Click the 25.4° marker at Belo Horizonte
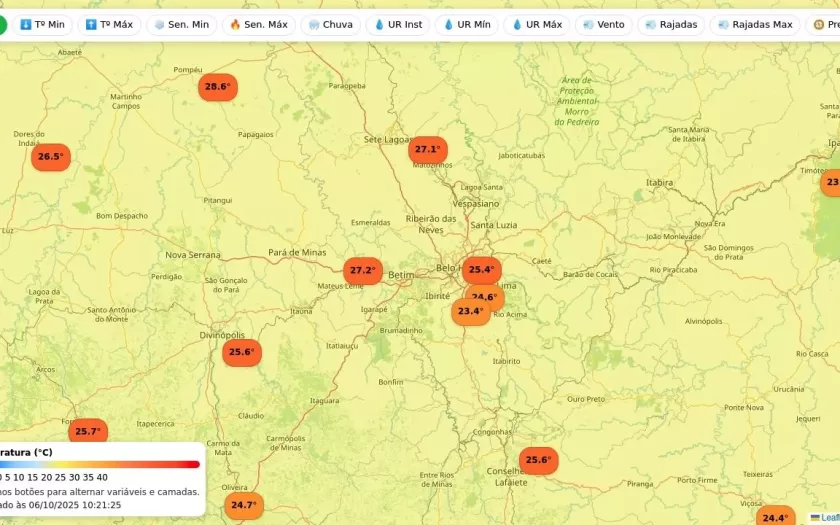 coord(481,270)
